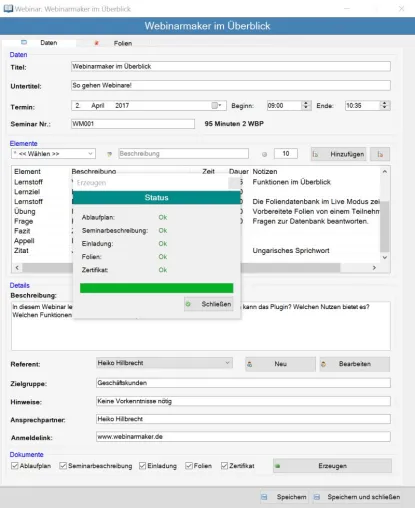Adjust the Ende time spinner
Screen dimensions: 415x508
(385, 105)
